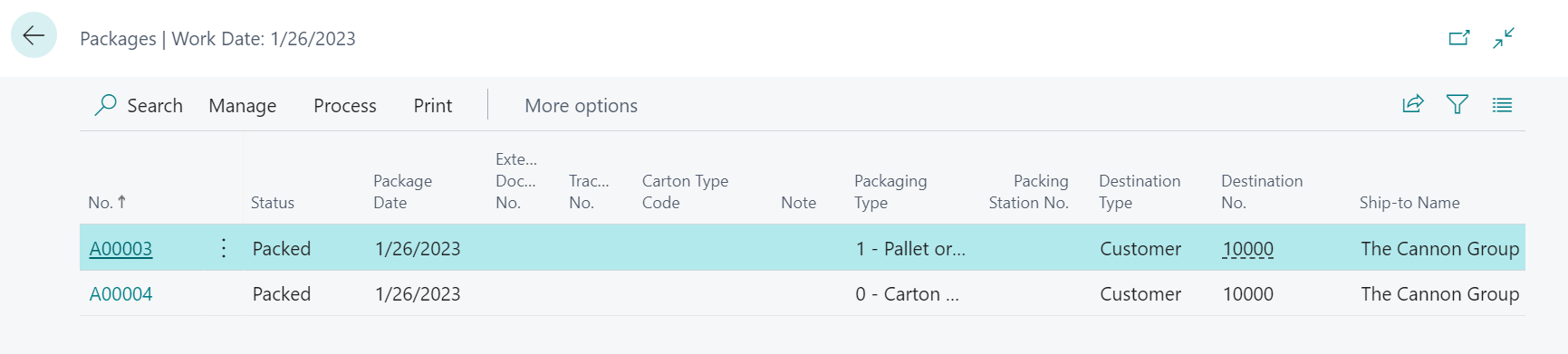Show more options for row A00003
The width and height of the screenshot is (1568, 354).
point(224,248)
